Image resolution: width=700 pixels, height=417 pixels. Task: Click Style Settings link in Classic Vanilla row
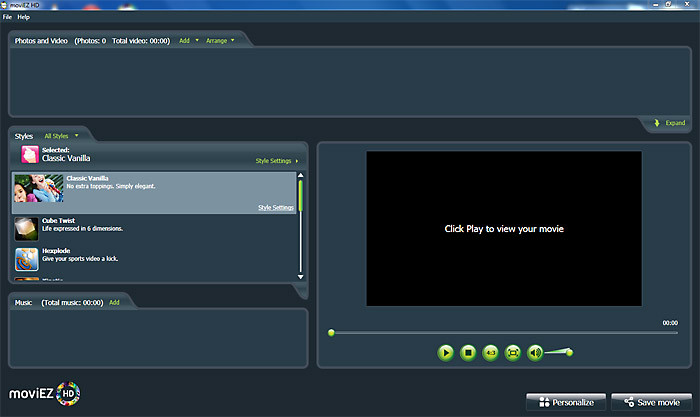coord(276,207)
